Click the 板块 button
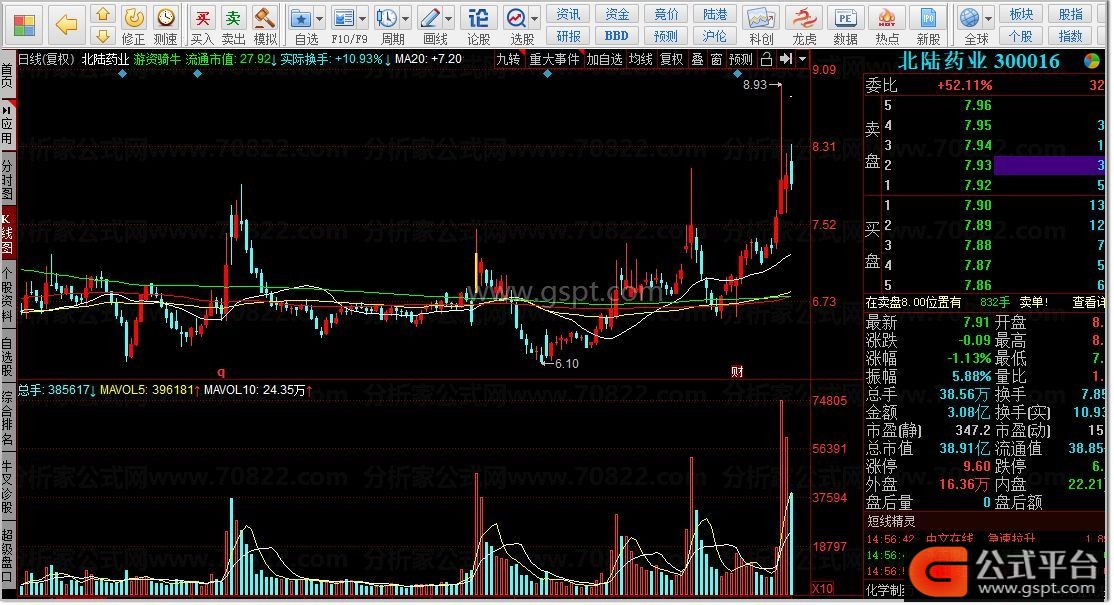Viewport: 1114px width, 605px height. click(1022, 14)
